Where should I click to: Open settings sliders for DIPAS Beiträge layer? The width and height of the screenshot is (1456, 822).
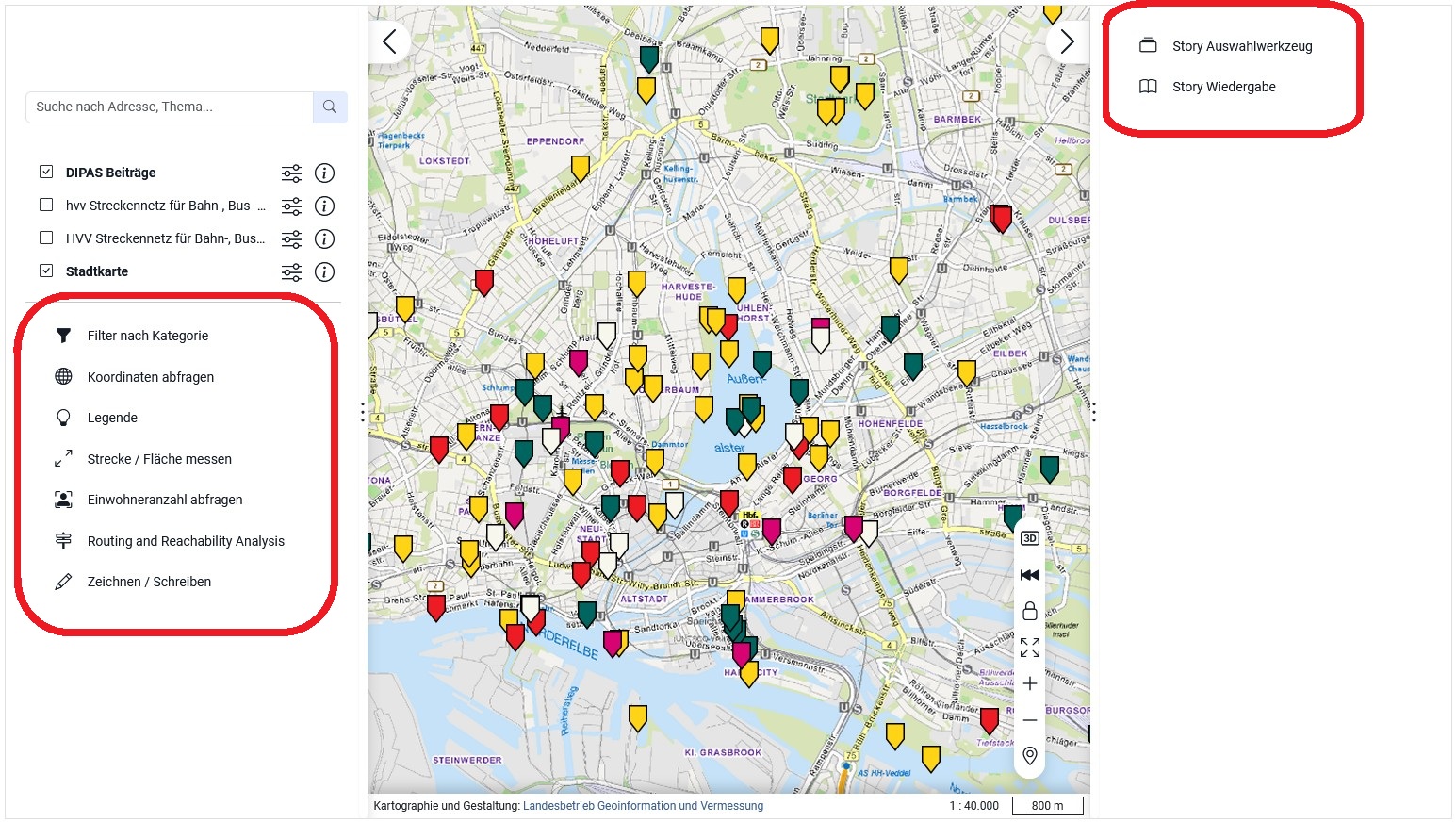[x=292, y=173]
